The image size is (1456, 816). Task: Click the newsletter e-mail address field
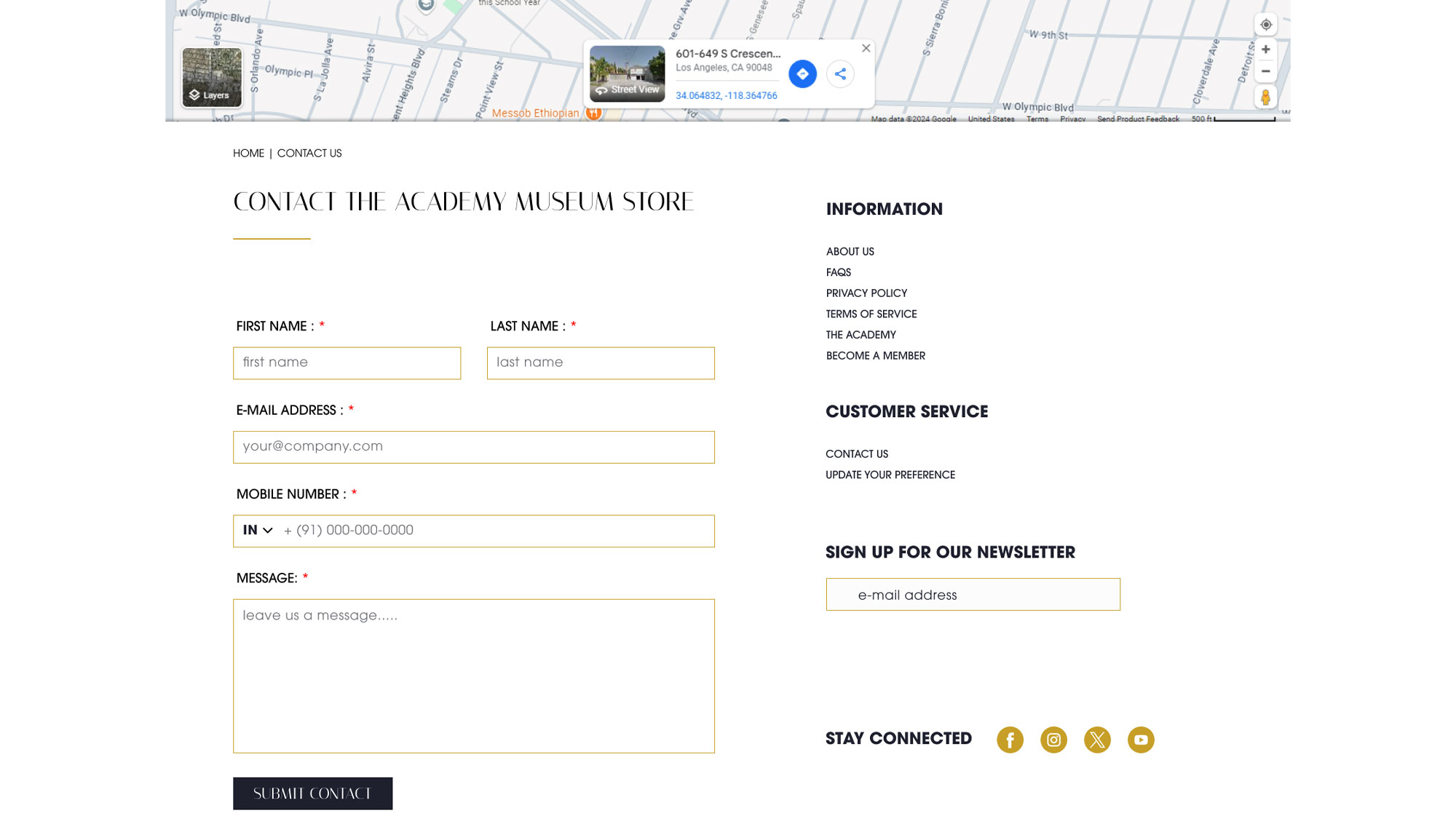point(973,594)
